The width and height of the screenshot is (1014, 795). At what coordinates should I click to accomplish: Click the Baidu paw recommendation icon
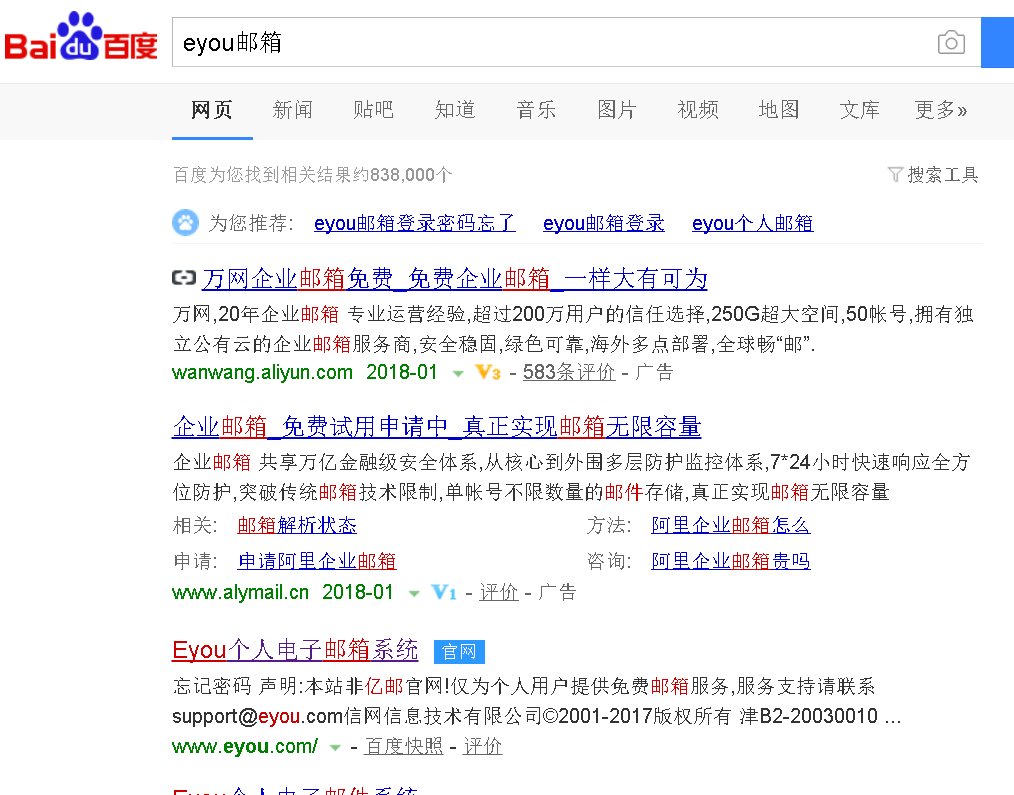(x=185, y=222)
